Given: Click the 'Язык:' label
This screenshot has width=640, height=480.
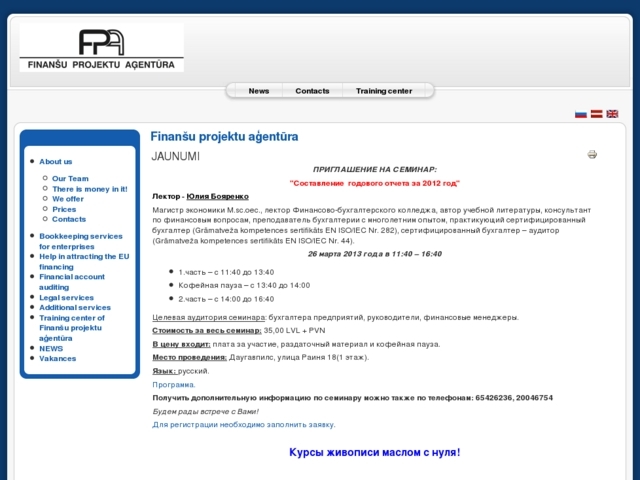Looking at the screenshot, I should [164, 371].
